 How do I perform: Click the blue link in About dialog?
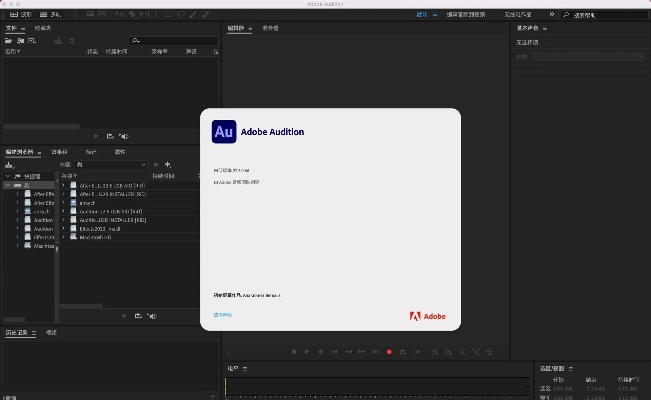(x=222, y=314)
